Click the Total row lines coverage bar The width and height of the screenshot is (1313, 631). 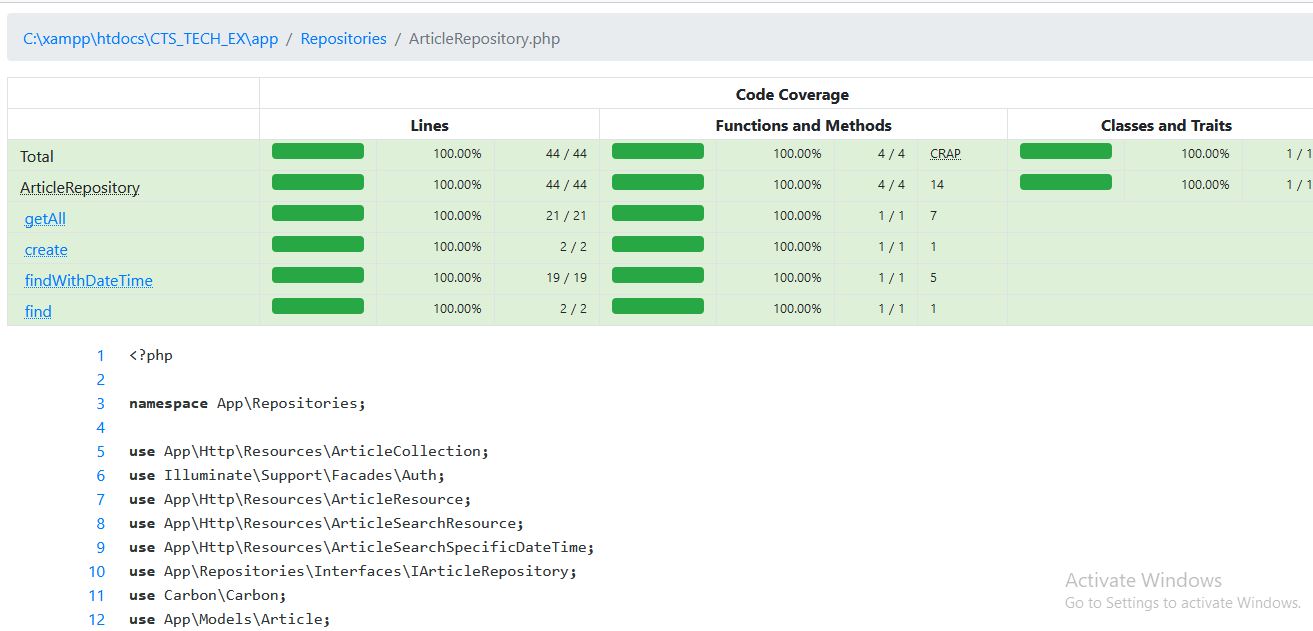coord(317,150)
